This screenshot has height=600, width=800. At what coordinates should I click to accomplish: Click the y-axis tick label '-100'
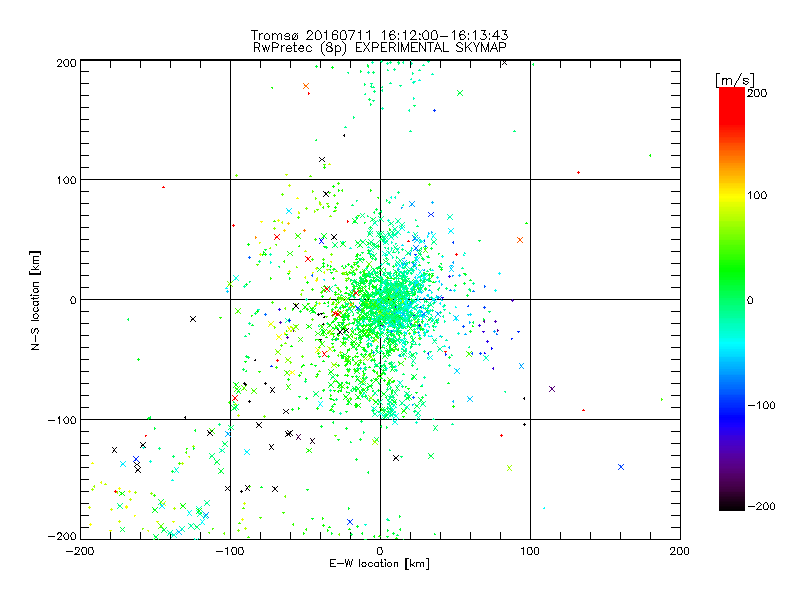(62, 420)
